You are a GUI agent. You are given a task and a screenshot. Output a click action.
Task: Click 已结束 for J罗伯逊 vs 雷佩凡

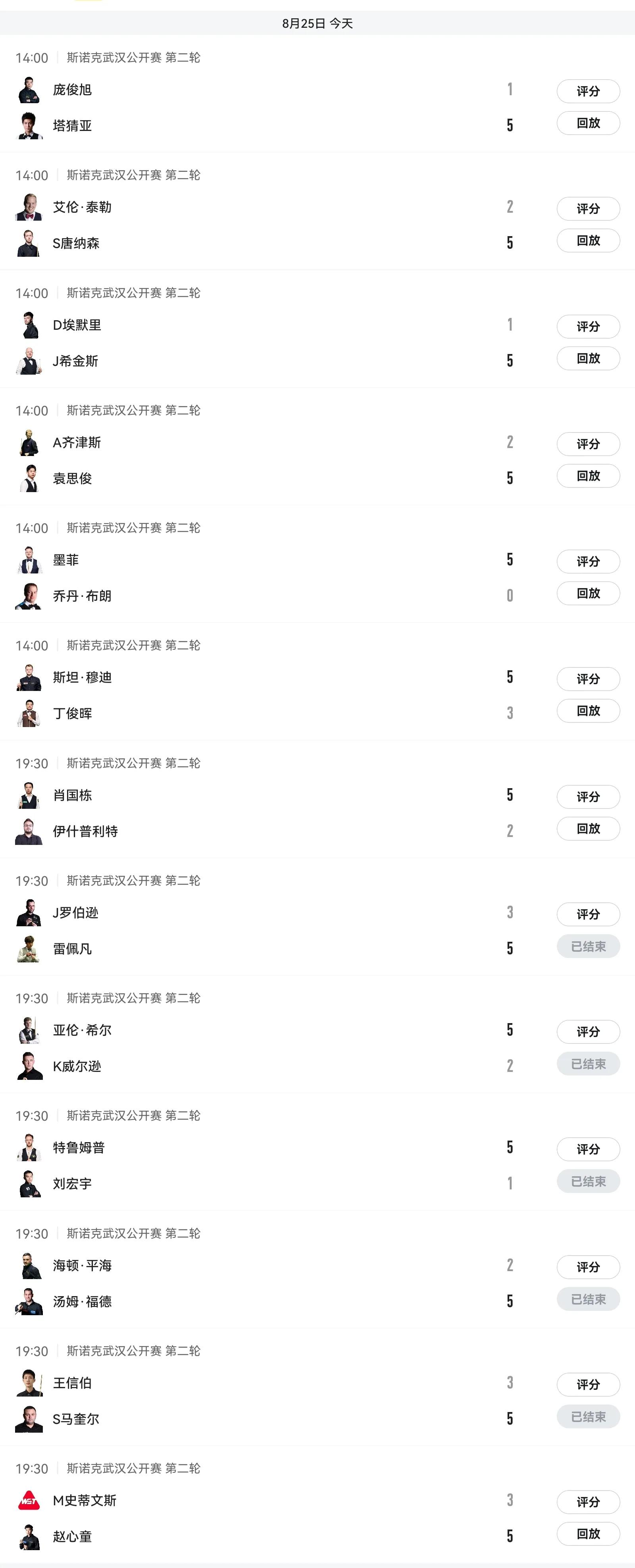pyautogui.click(x=588, y=946)
